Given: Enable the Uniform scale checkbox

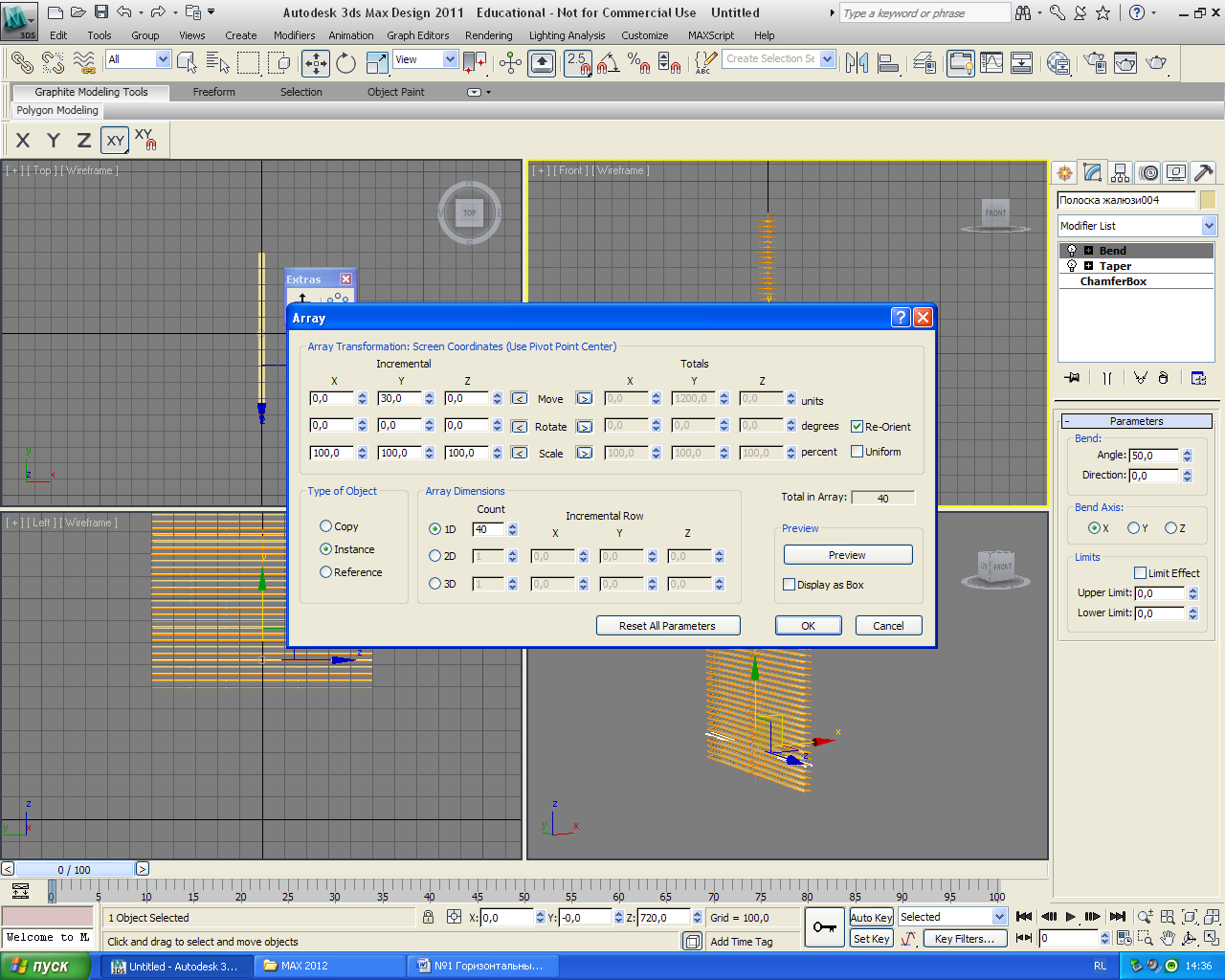Looking at the screenshot, I should (857, 452).
